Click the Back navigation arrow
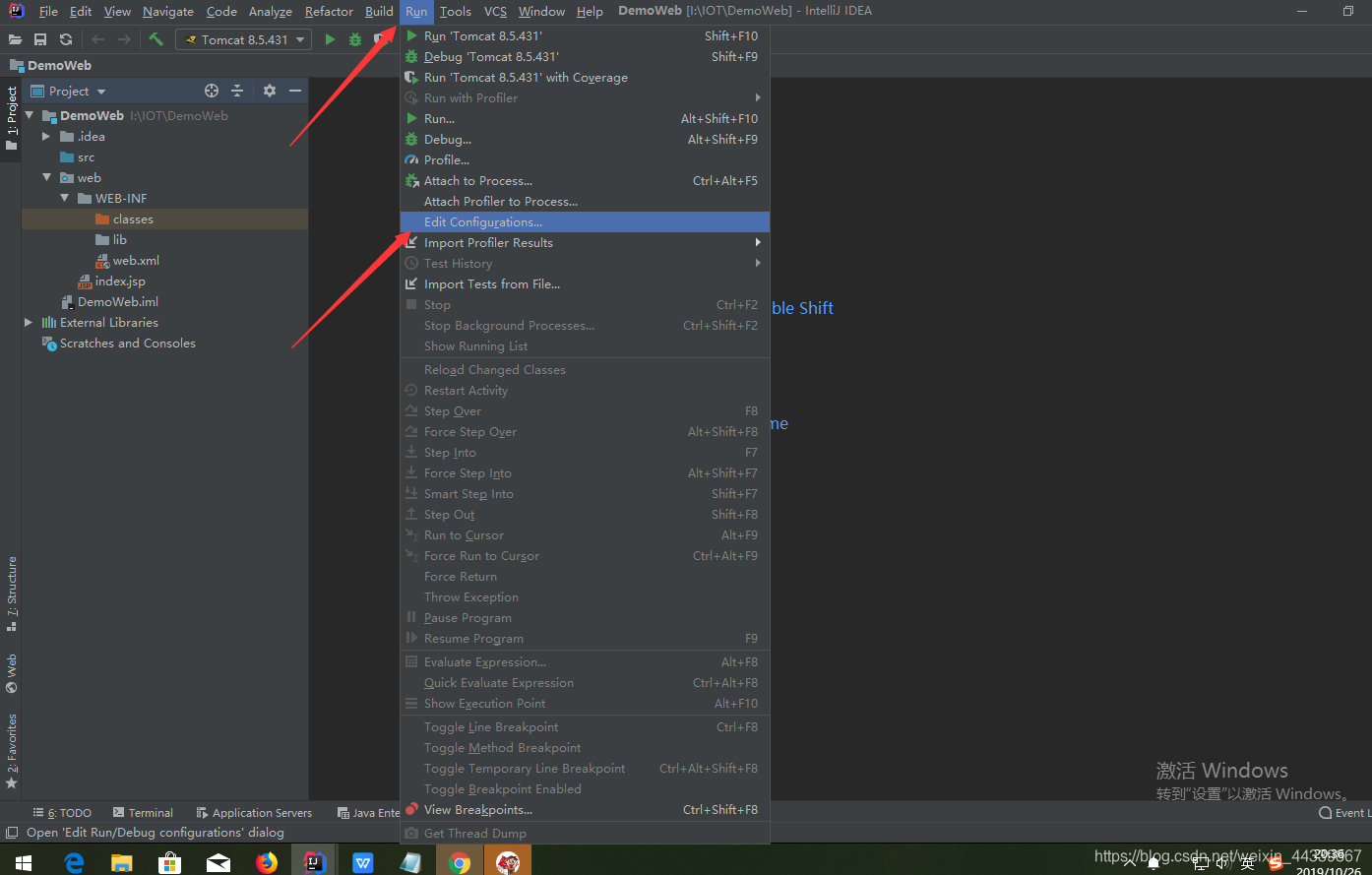The height and width of the screenshot is (875, 1372). (x=98, y=39)
